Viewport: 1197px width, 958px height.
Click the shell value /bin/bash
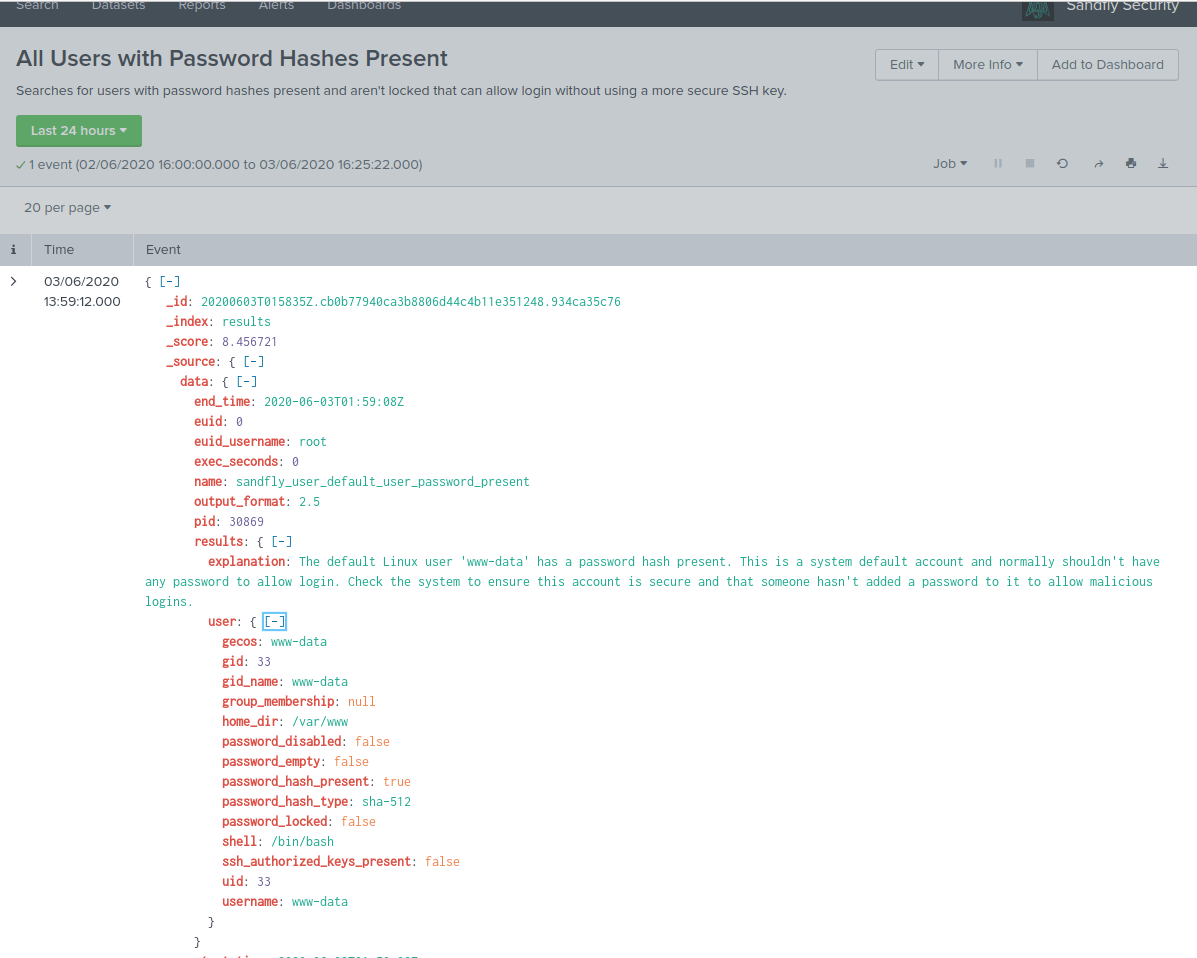[302, 841]
